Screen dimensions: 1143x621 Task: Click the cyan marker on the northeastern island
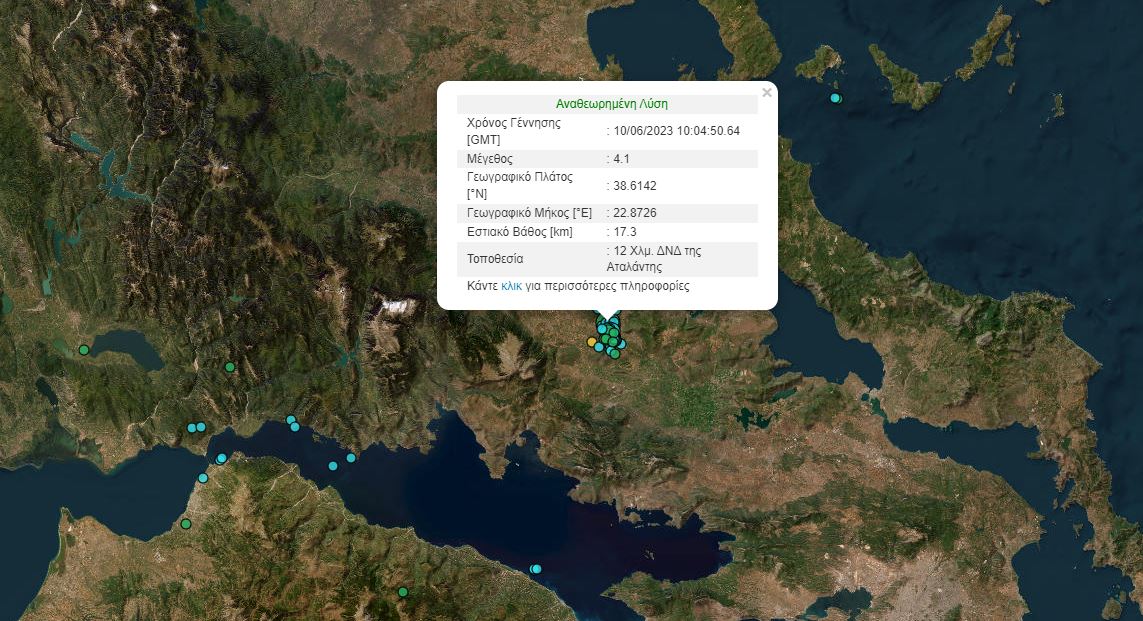coord(836,98)
